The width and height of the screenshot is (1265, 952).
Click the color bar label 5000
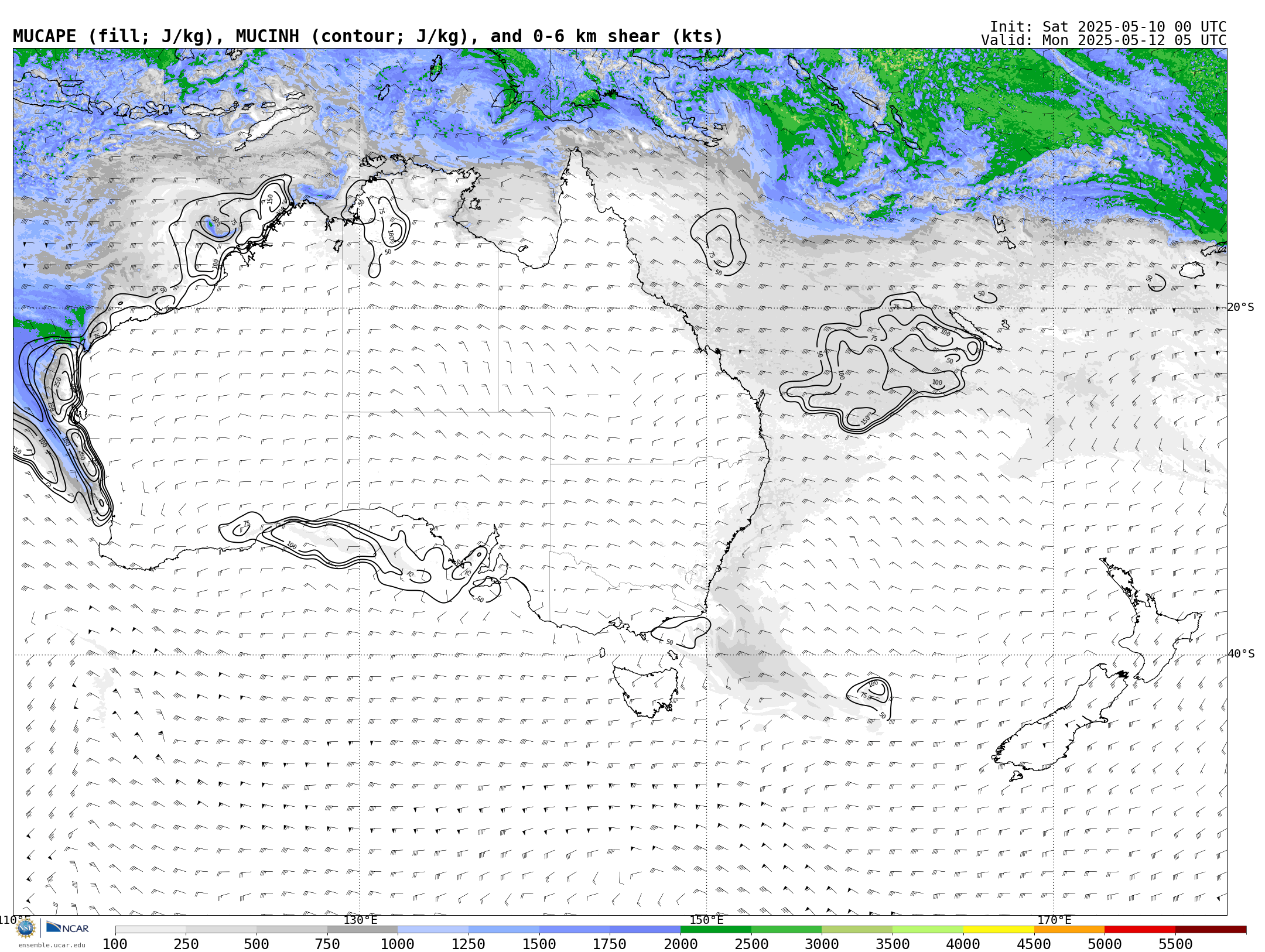[1105, 944]
